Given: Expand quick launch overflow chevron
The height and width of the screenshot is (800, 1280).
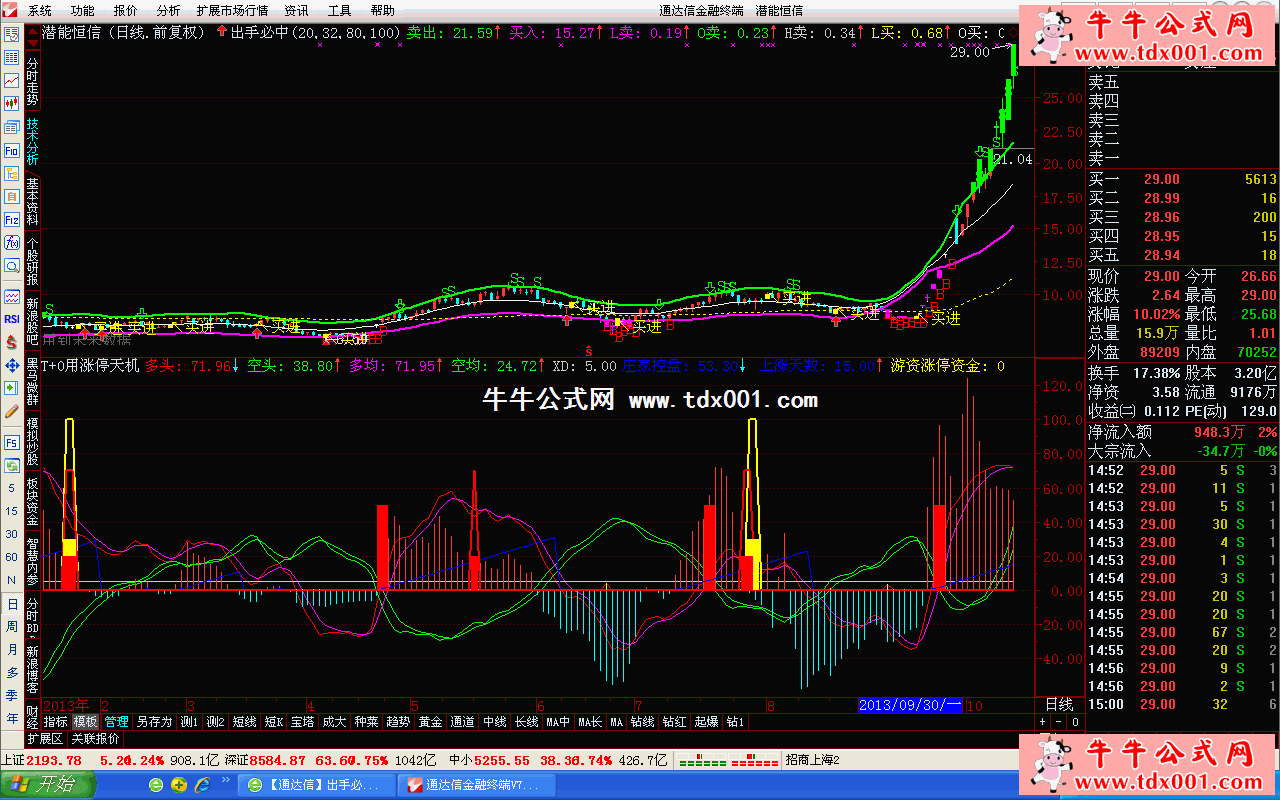Looking at the screenshot, I should click(226, 781).
